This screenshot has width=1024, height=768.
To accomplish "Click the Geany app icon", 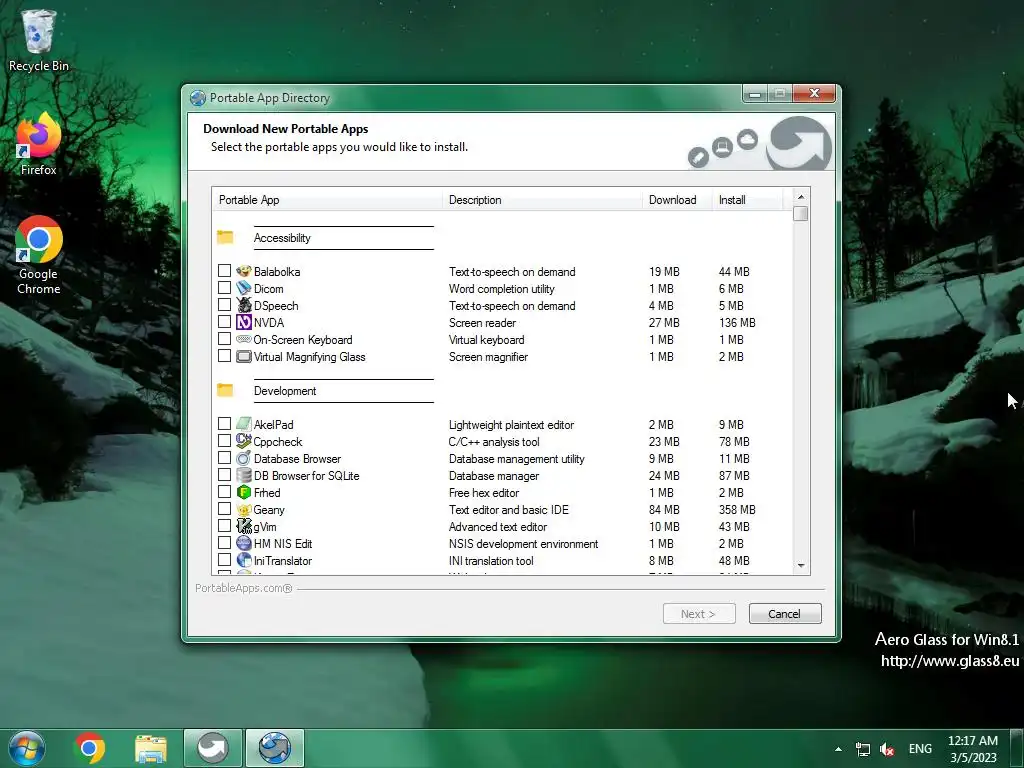I will pos(244,509).
